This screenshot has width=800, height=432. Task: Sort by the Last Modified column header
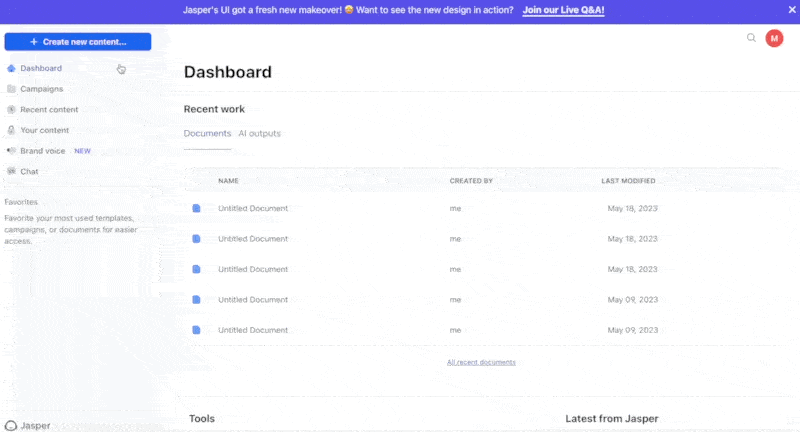point(628,181)
